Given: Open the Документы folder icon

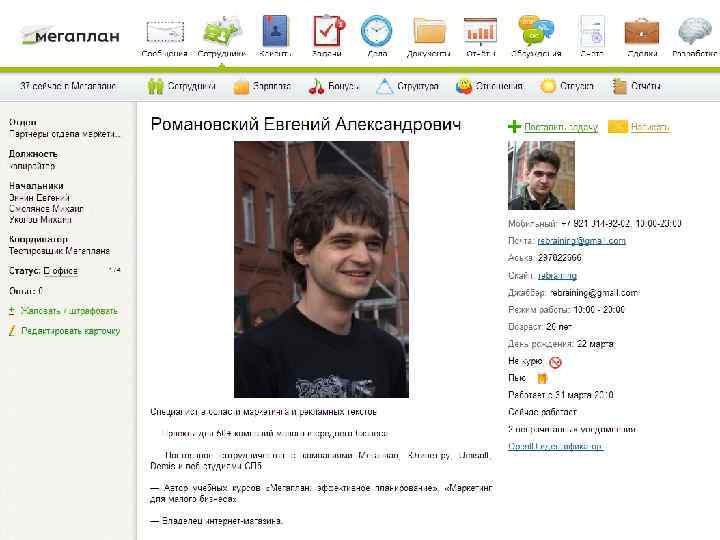Looking at the screenshot, I should click(429, 31).
